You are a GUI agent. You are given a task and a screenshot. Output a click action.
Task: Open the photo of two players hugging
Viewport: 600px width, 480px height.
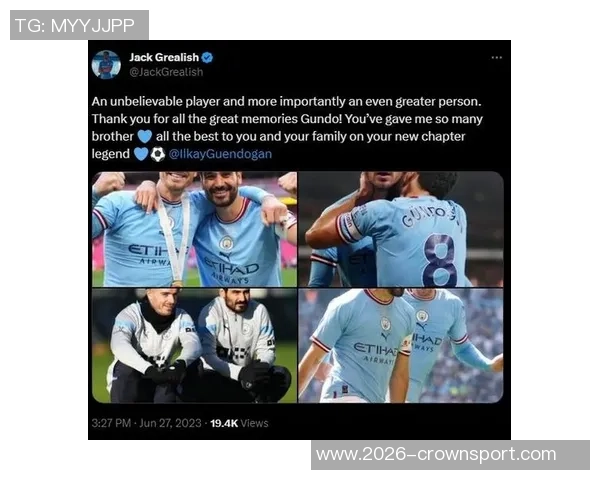click(194, 229)
